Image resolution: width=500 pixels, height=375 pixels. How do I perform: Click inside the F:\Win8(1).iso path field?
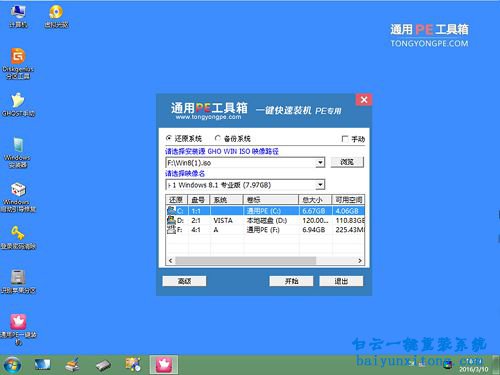click(x=241, y=163)
